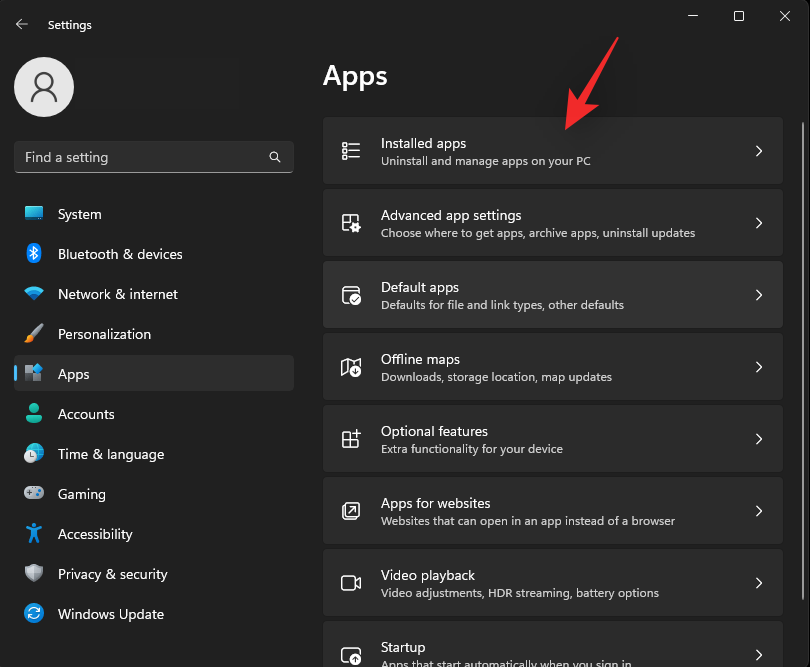Expand Apps for websites chevron

[x=759, y=511]
